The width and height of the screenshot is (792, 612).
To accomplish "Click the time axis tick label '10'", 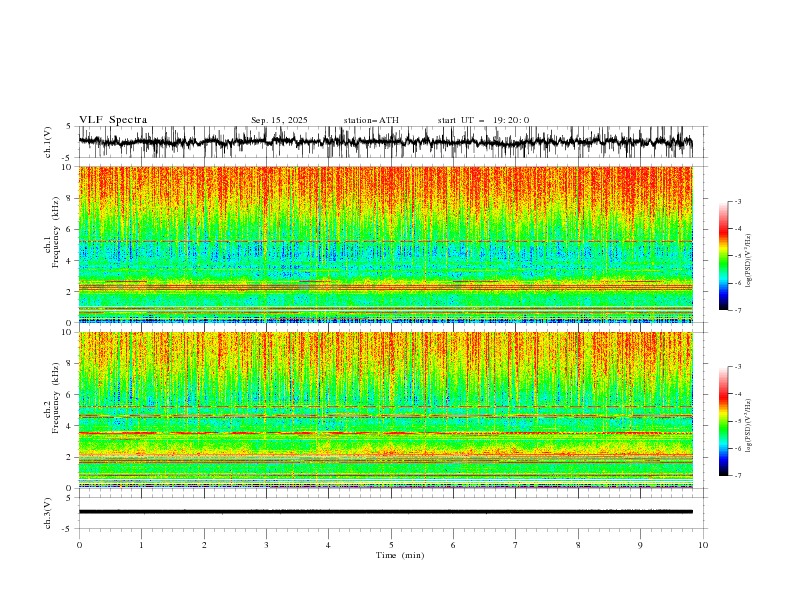I will 703,545.
